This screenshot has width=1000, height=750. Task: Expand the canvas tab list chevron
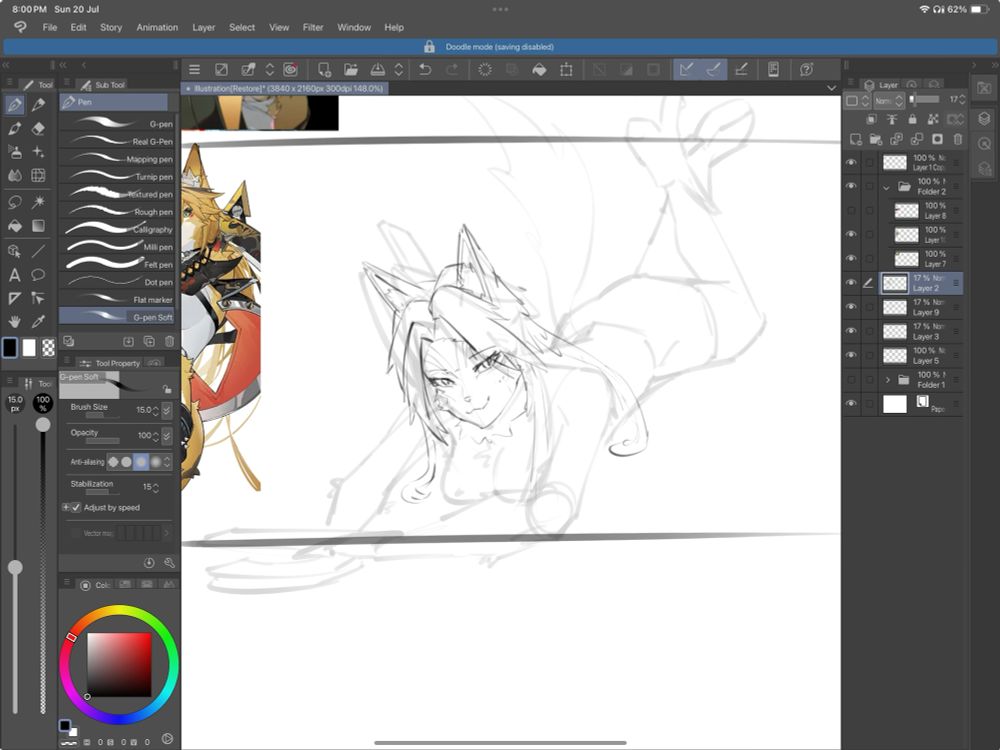click(831, 88)
